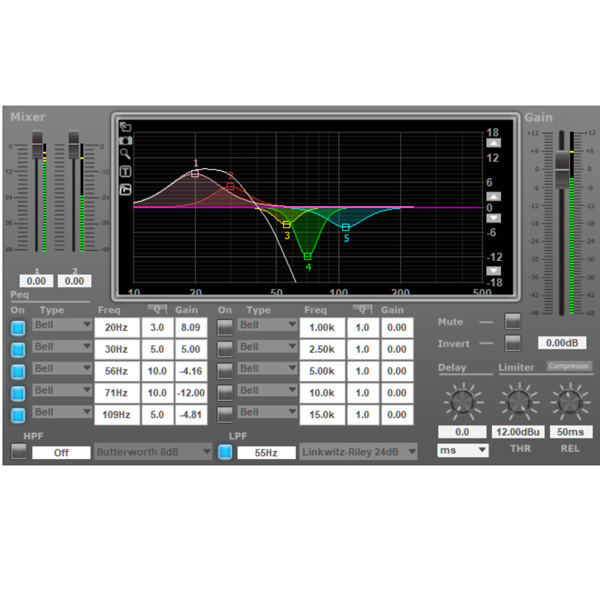Click the down arrow near -12 dB scale
The image size is (600, 600).
(x=492, y=270)
